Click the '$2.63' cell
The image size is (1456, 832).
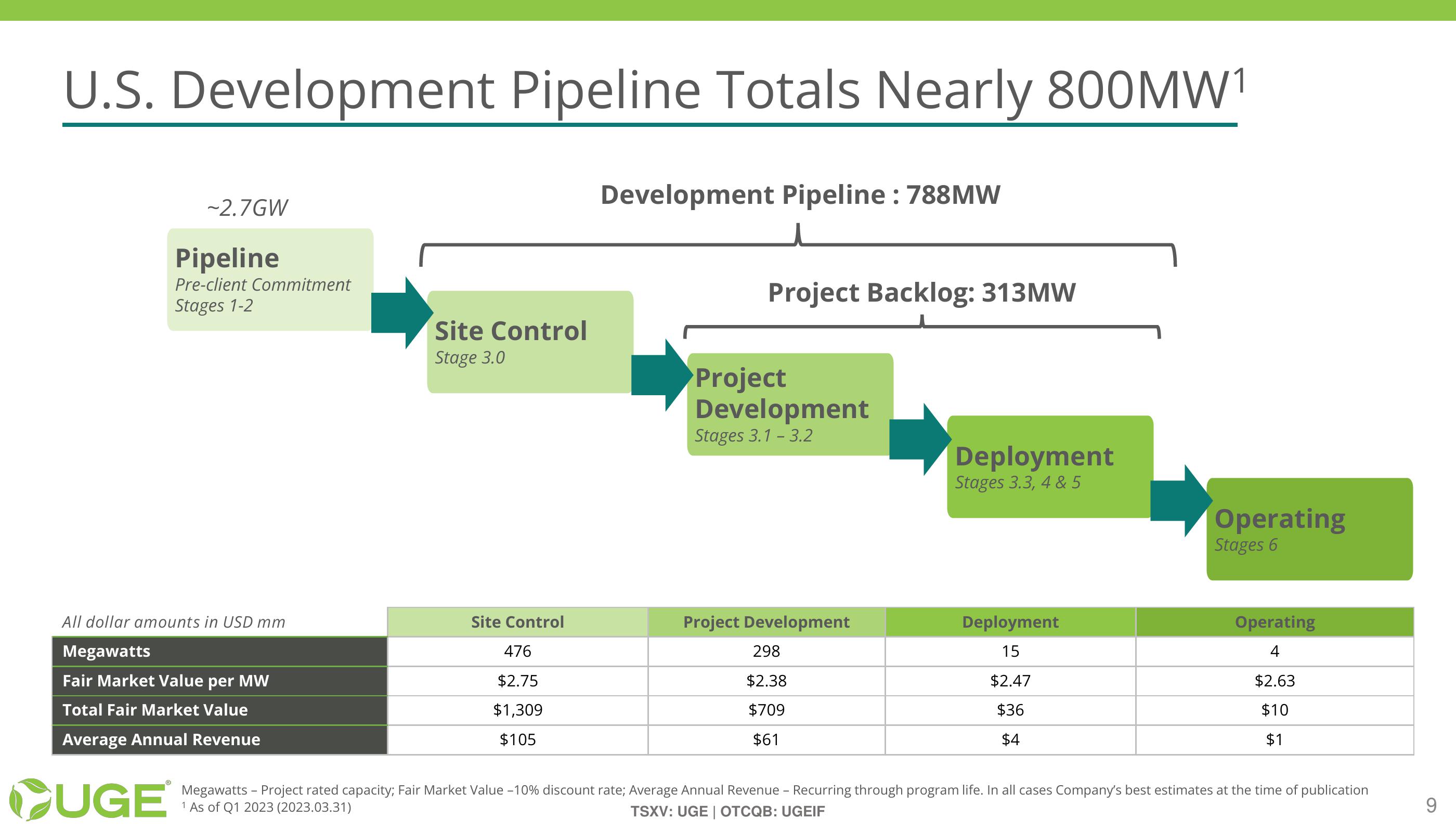tap(1275, 681)
